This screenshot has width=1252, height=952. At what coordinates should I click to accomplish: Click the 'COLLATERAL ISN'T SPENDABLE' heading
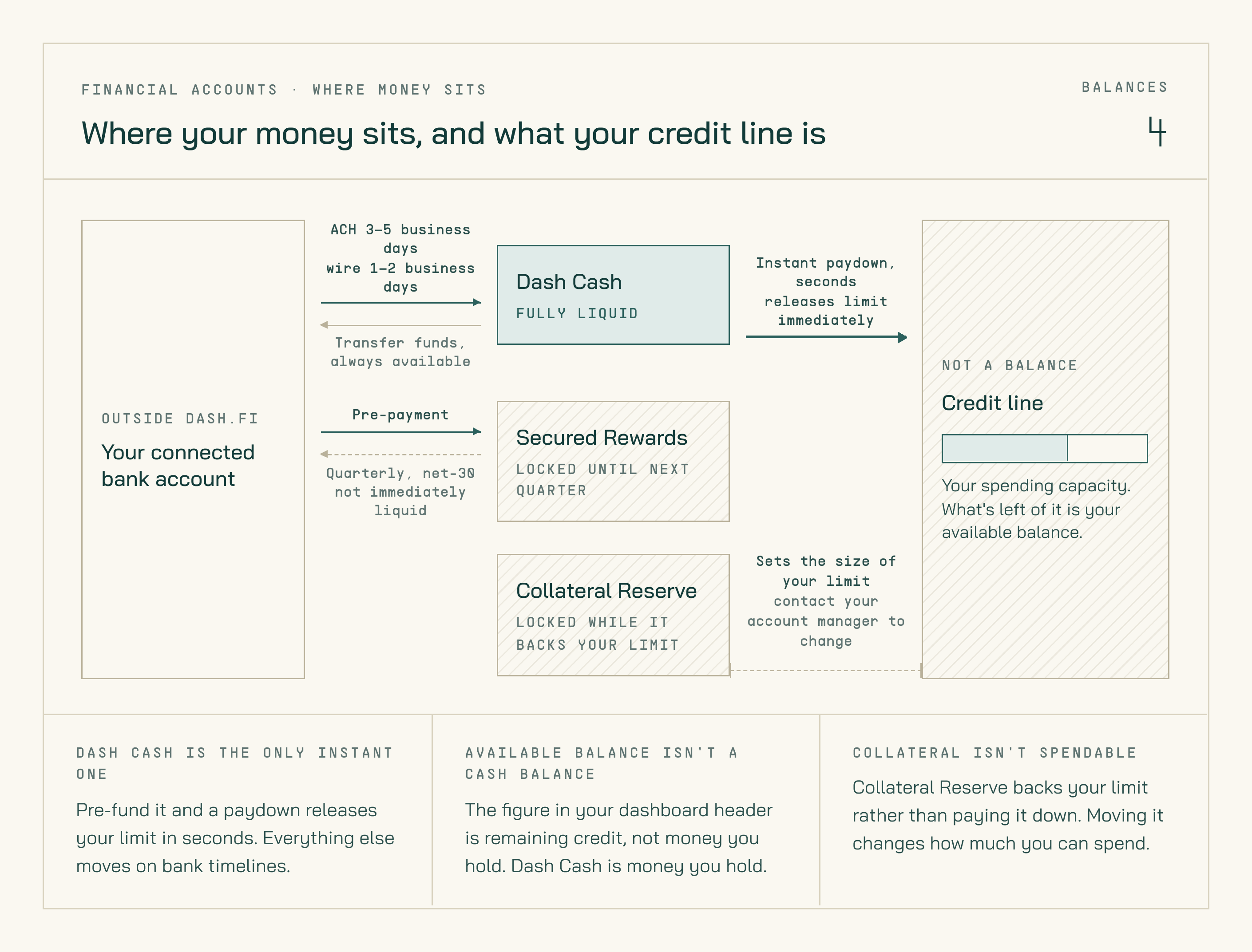(x=994, y=753)
